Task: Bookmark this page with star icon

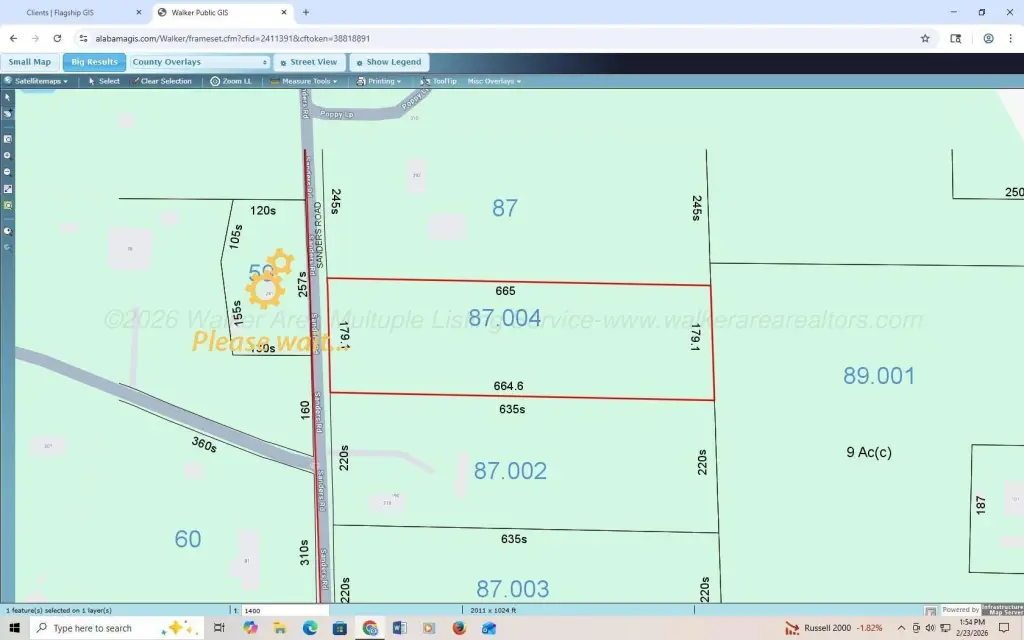Action: click(x=925, y=38)
